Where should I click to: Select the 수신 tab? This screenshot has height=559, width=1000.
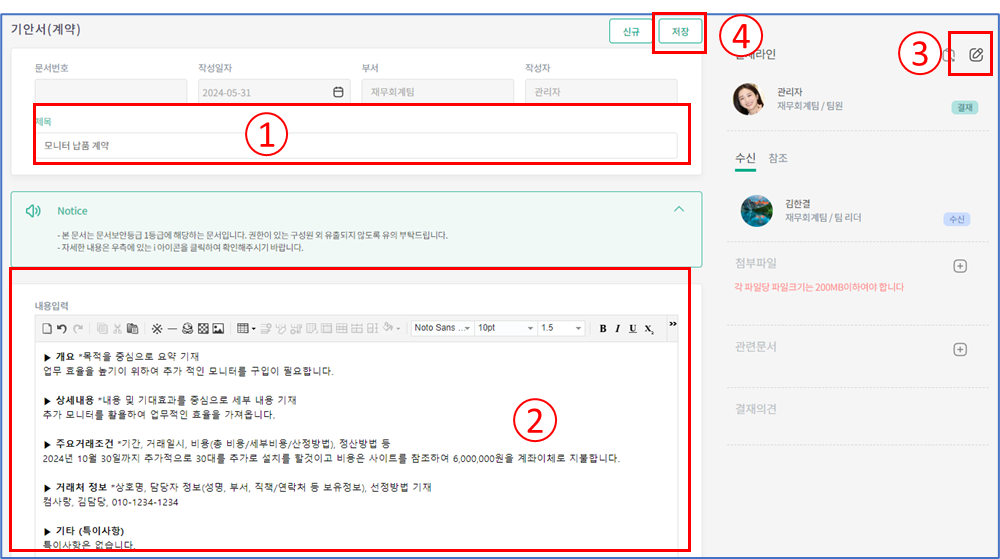pos(745,158)
